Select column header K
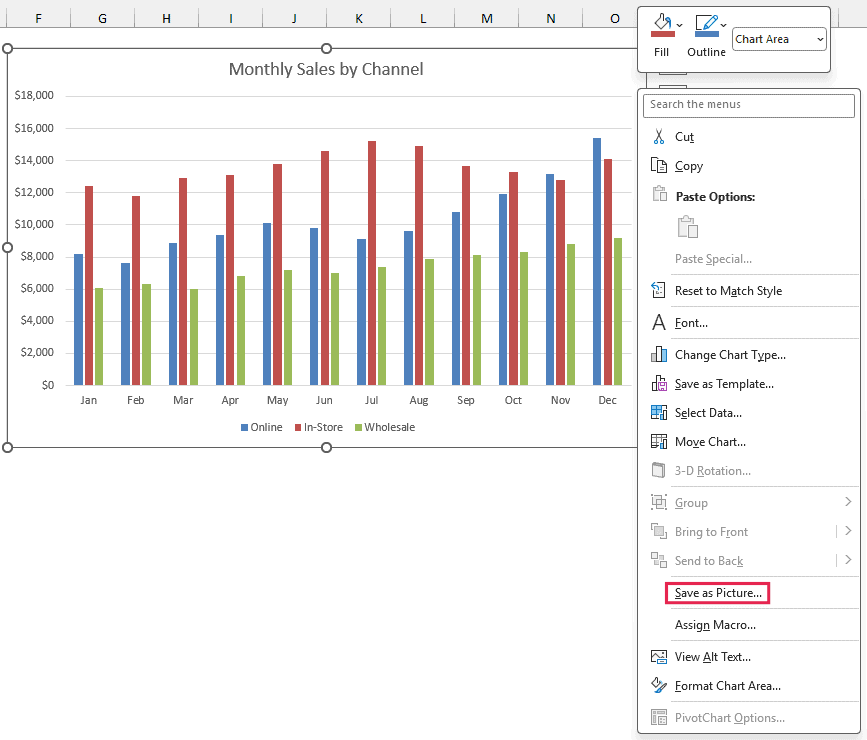This screenshot has height=740, width=867. click(359, 18)
